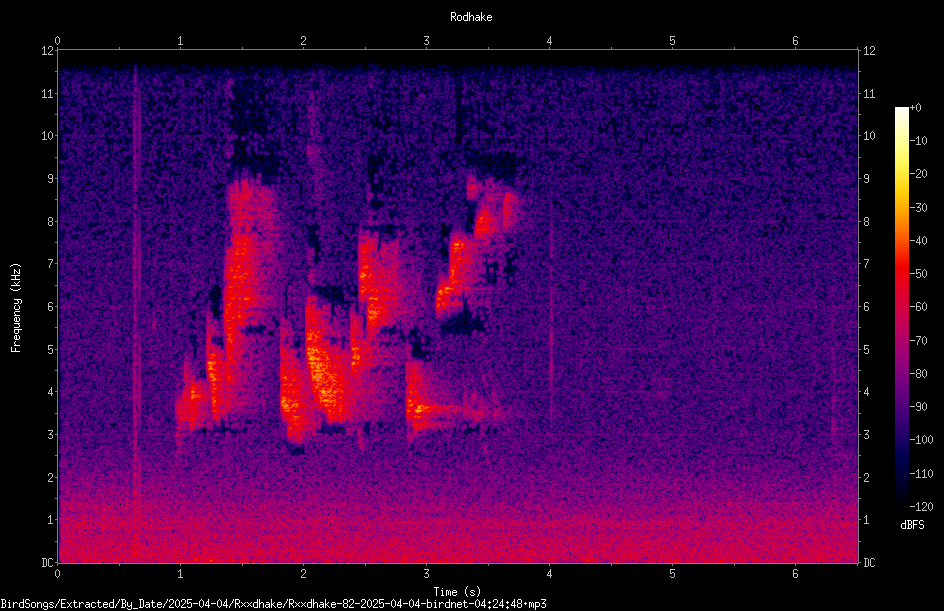Click the 4 second mark on bottom time axis
944x611 pixels.
[549, 574]
